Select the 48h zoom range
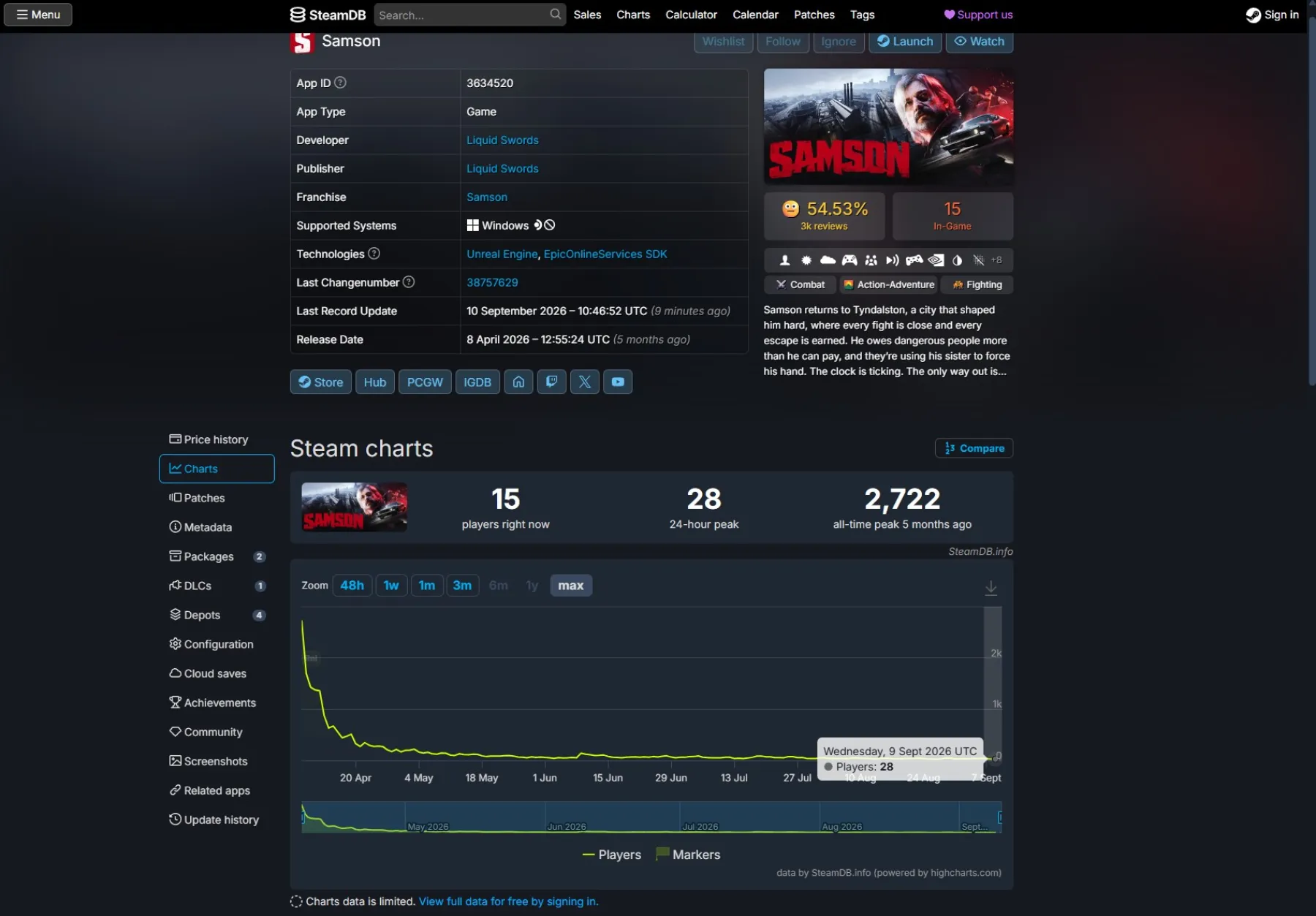This screenshot has width=1316, height=916. tap(352, 586)
